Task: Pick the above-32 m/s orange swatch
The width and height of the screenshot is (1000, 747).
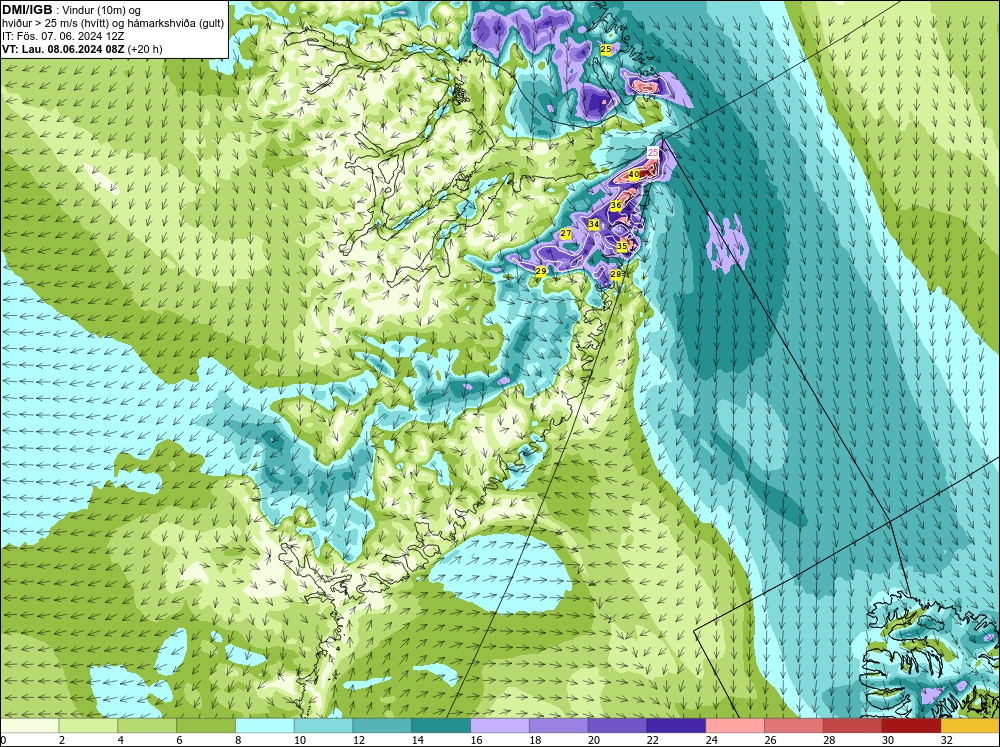Action: 971,725
